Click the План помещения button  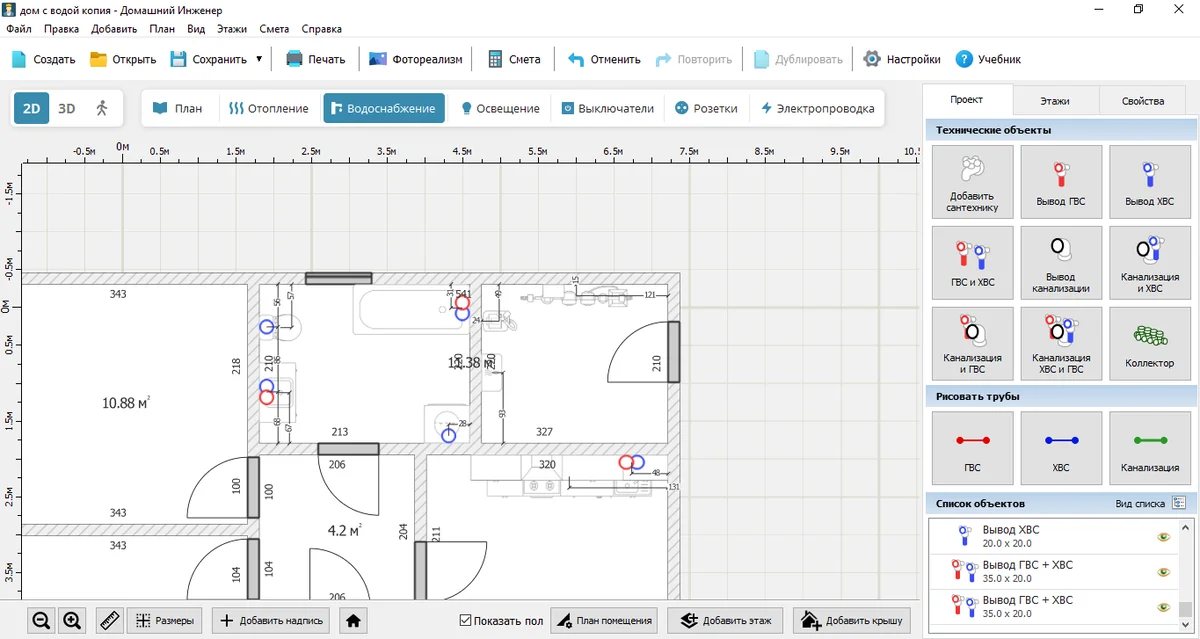coord(604,620)
